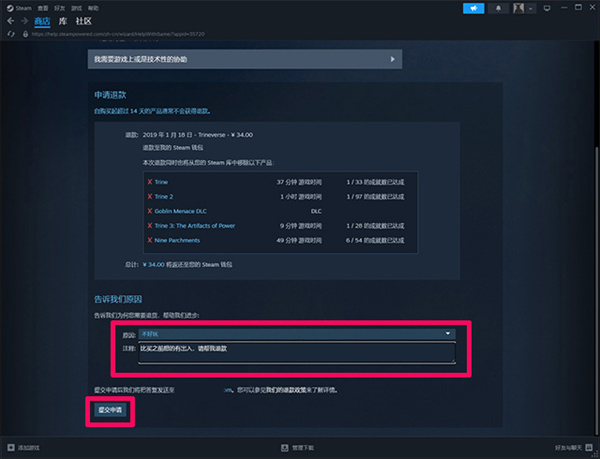Screen dimensions: 600x459
Task: Submit the refund with 提交申请 button
Action: pos(110,410)
